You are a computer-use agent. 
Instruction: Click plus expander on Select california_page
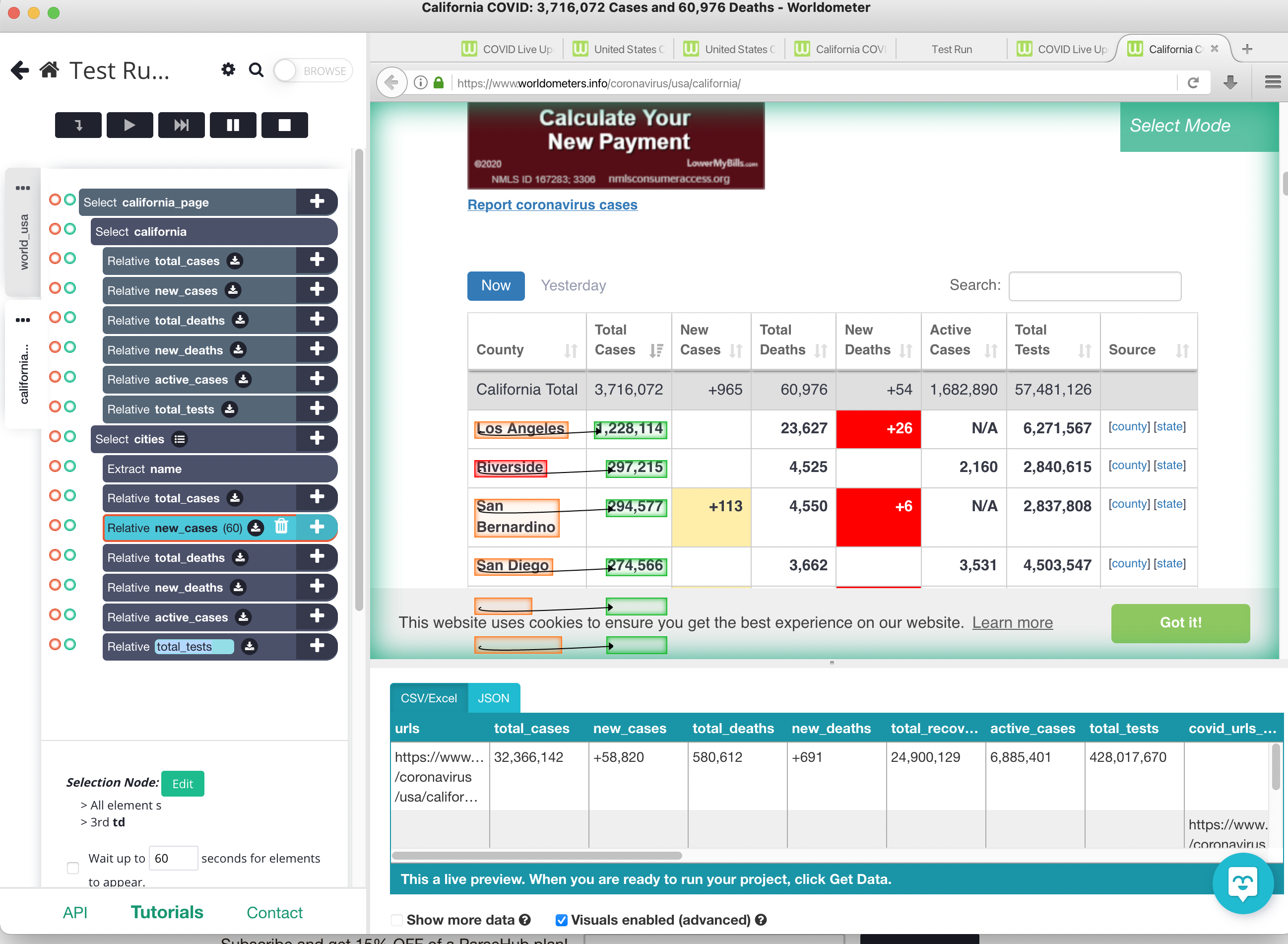pyautogui.click(x=317, y=202)
